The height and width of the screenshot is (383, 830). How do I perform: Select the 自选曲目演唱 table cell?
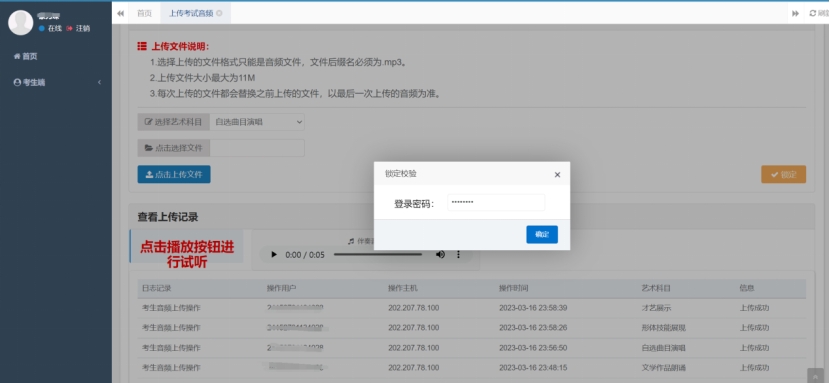(x=663, y=348)
